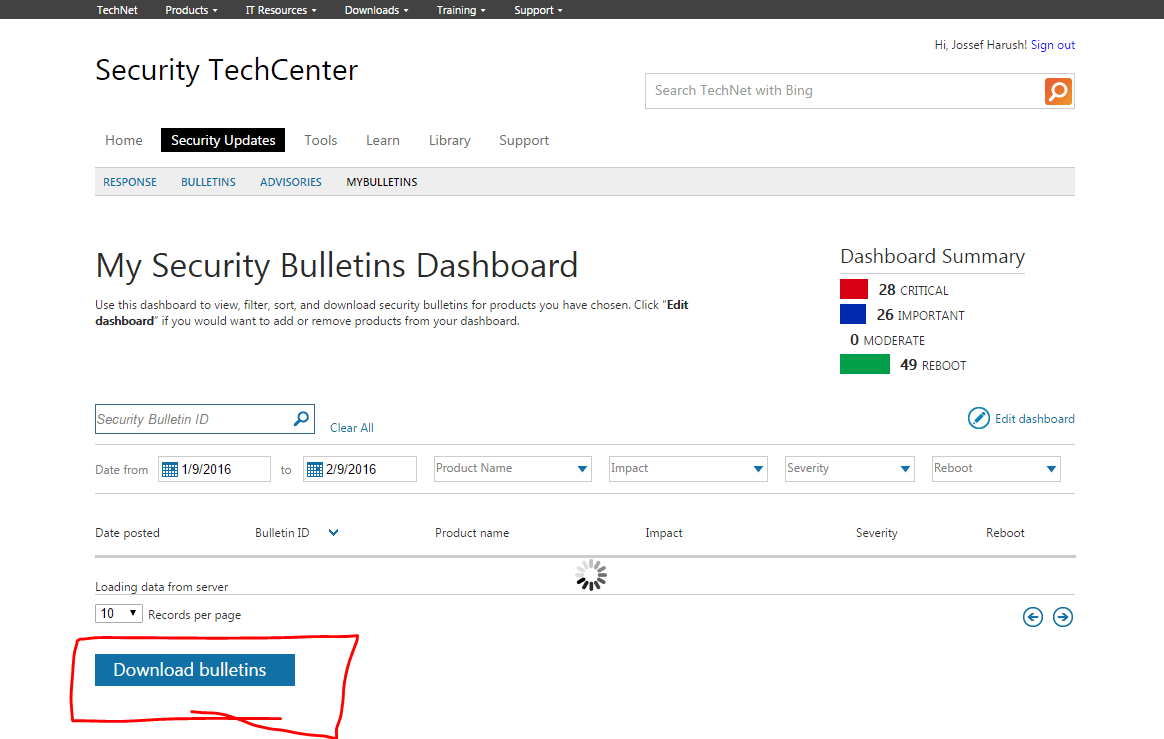Open the Date from calendar icon

(170, 469)
